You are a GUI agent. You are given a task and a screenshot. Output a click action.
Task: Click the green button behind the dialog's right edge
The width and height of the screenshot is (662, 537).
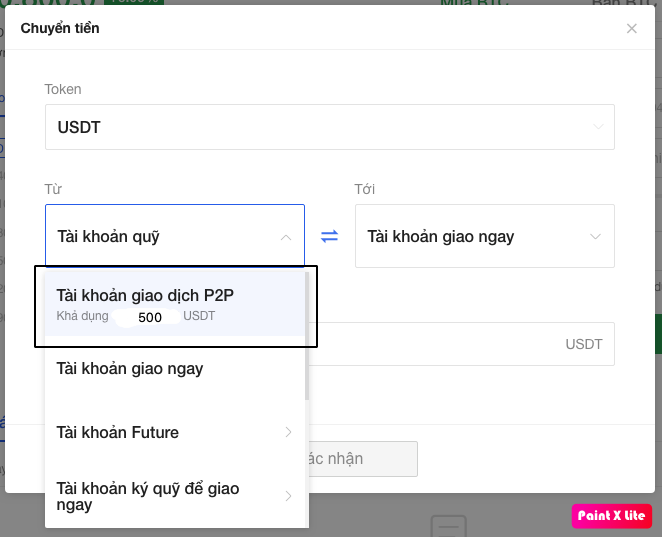[657, 335]
